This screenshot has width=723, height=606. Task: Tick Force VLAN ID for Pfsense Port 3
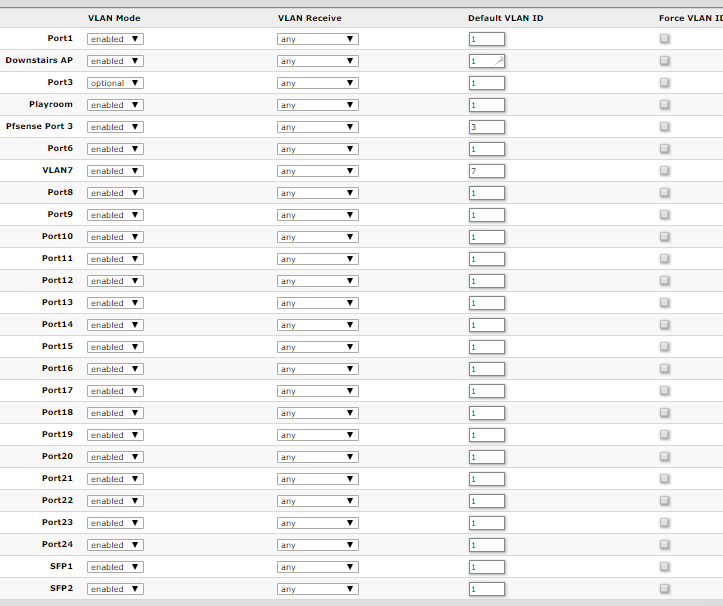click(x=665, y=127)
